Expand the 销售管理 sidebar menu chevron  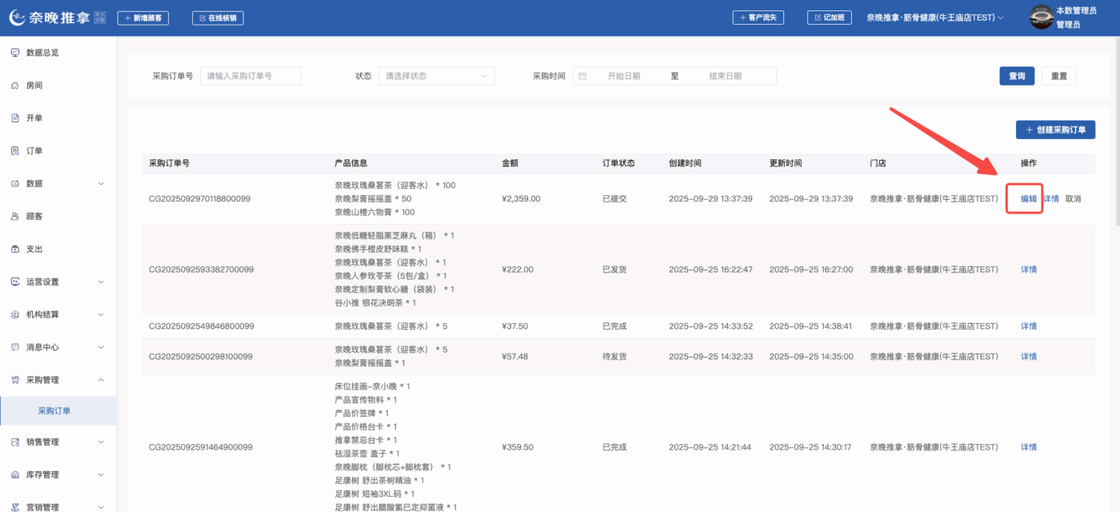[101, 442]
